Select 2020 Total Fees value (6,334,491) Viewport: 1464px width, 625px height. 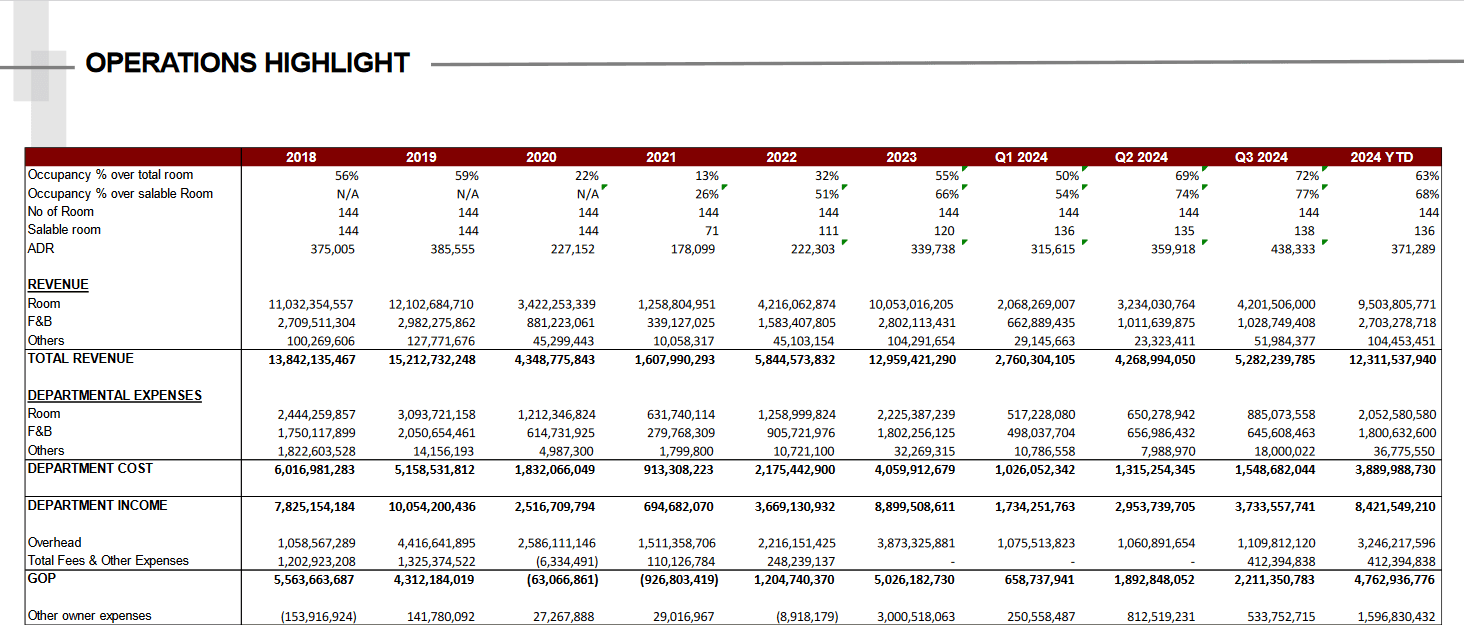point(561,561)
